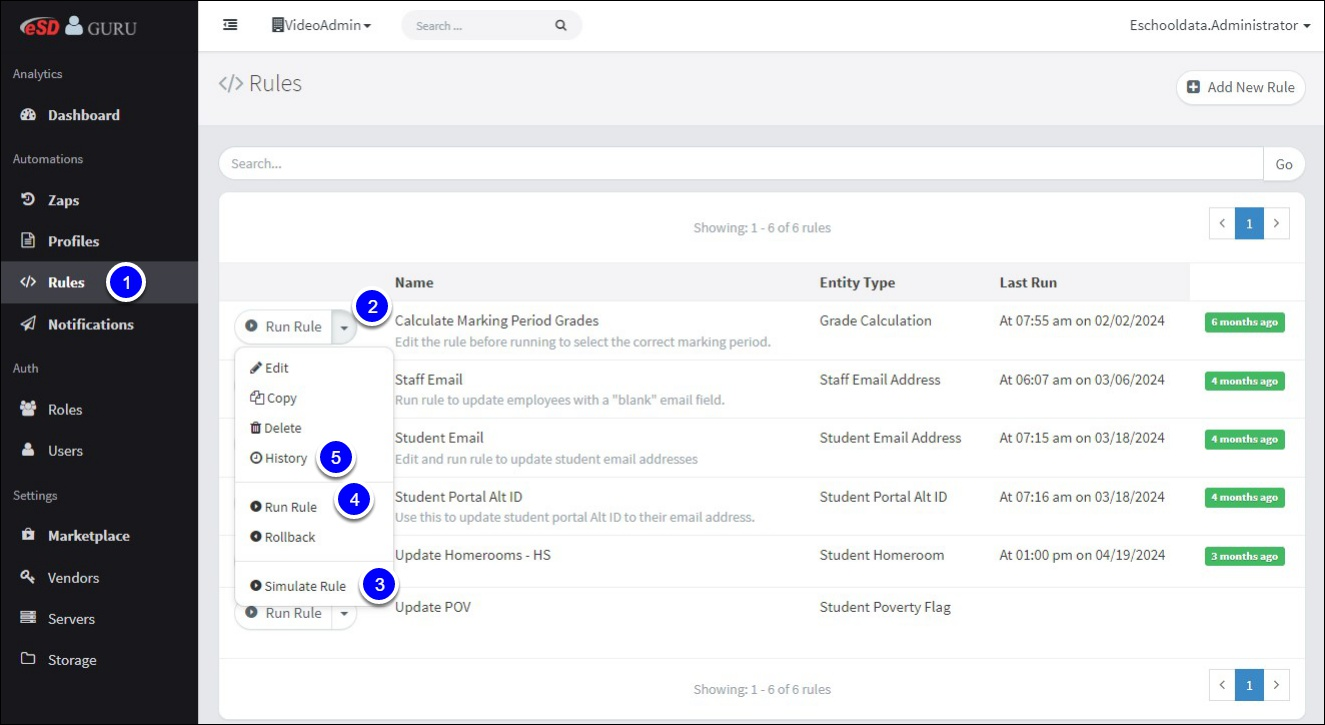Click the Staff Email rule name
This screenshot has height=725, width=1325.
click(x=429, y=380)
